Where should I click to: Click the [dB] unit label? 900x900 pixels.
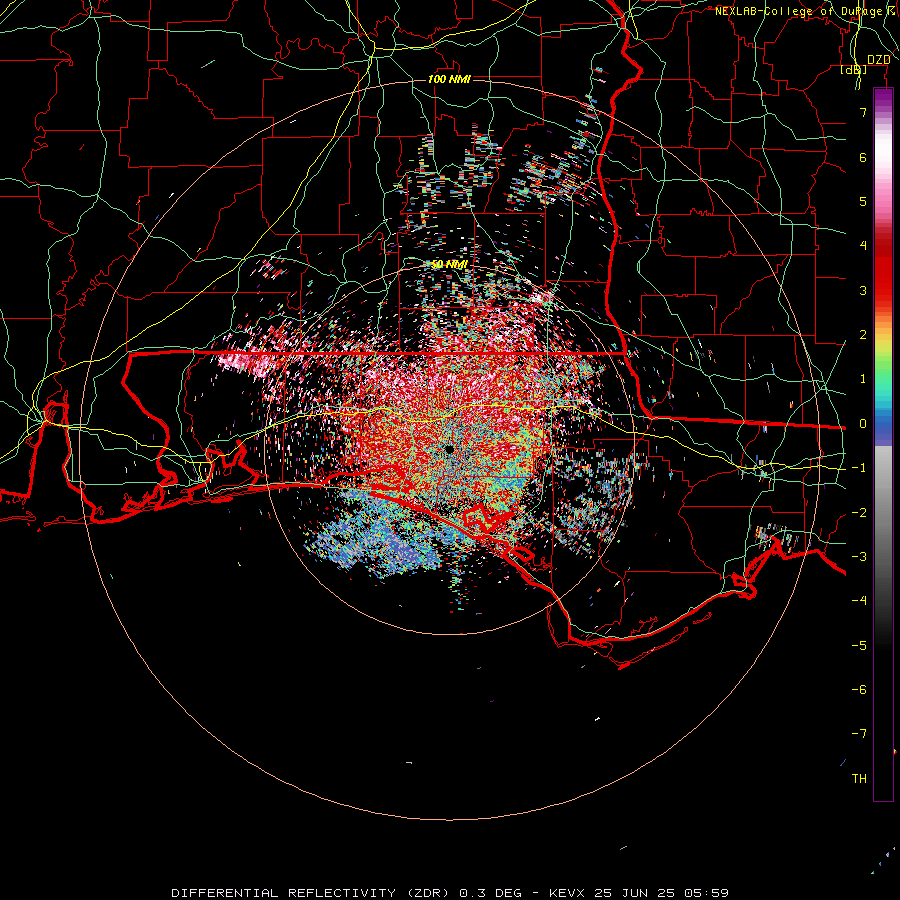point(854,70)
